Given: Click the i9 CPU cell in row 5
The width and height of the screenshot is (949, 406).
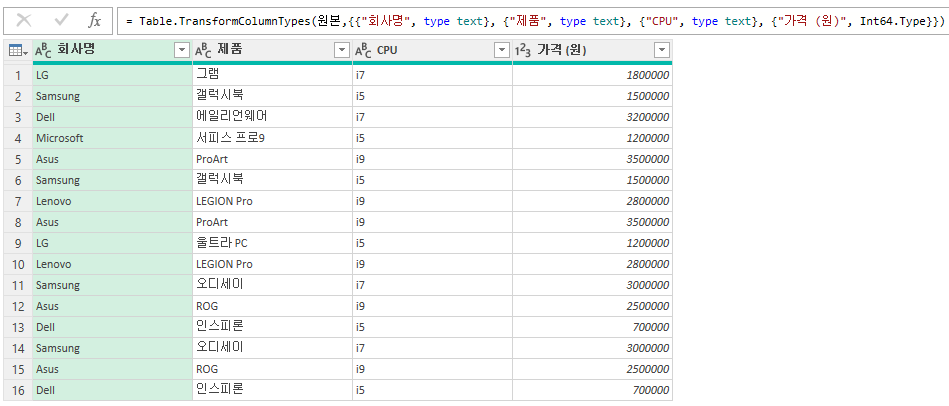Looking at the screenshot, I should 433,159.
